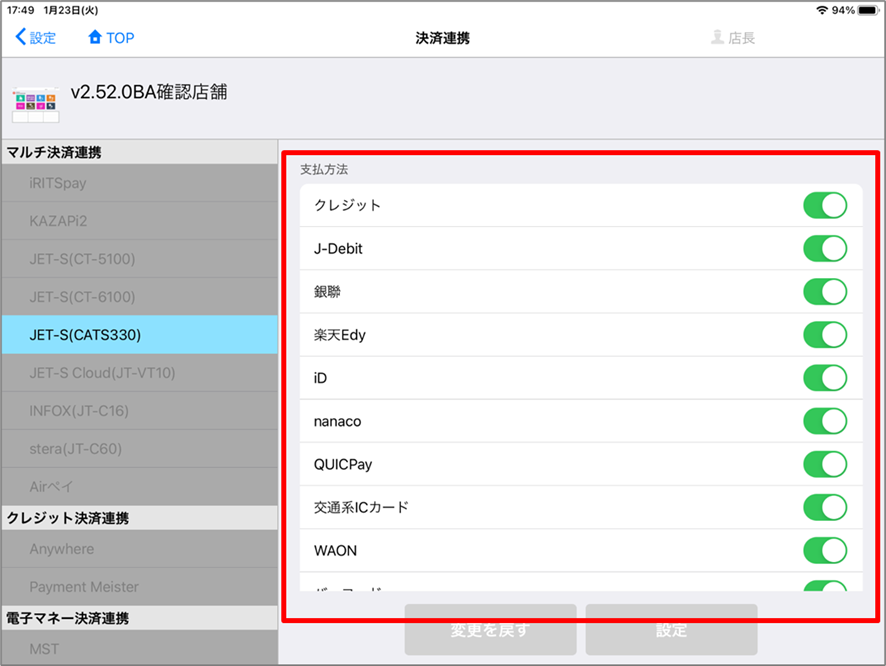Toggle the 銀聯 payment switch
The height and width of the screenshot is (666, 886).
tap(825, 291)
